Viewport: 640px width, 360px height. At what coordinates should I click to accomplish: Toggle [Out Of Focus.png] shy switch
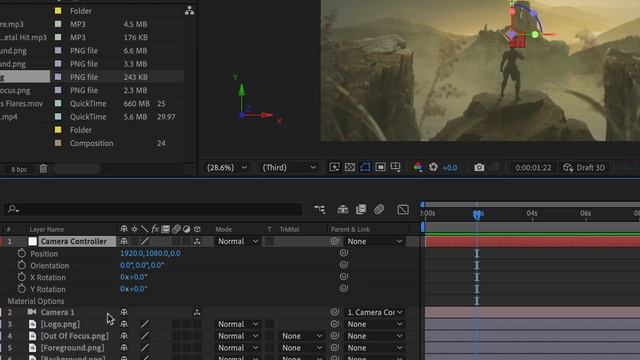click(124, 336)
